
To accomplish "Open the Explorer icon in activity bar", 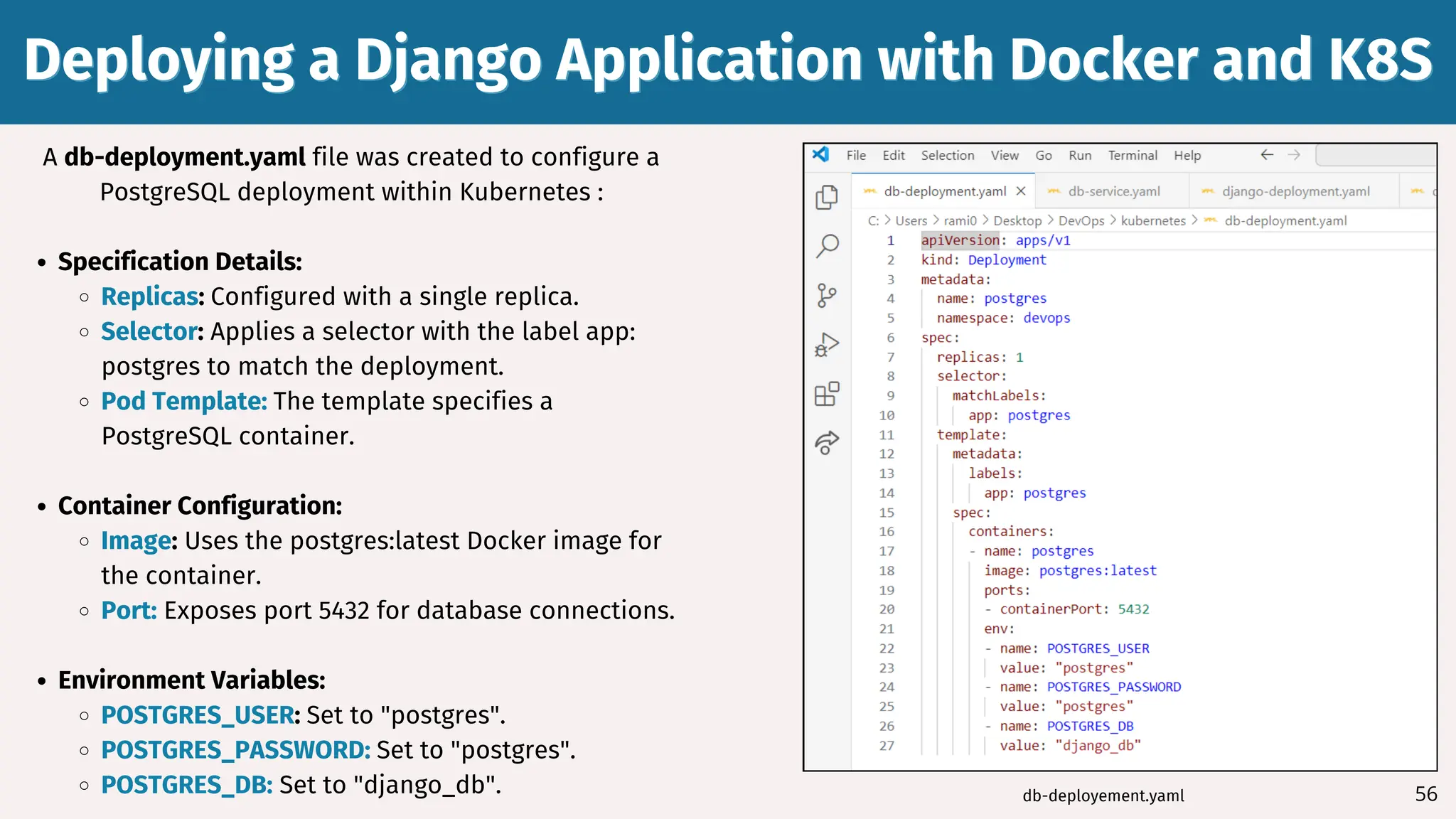I will 826,197.
